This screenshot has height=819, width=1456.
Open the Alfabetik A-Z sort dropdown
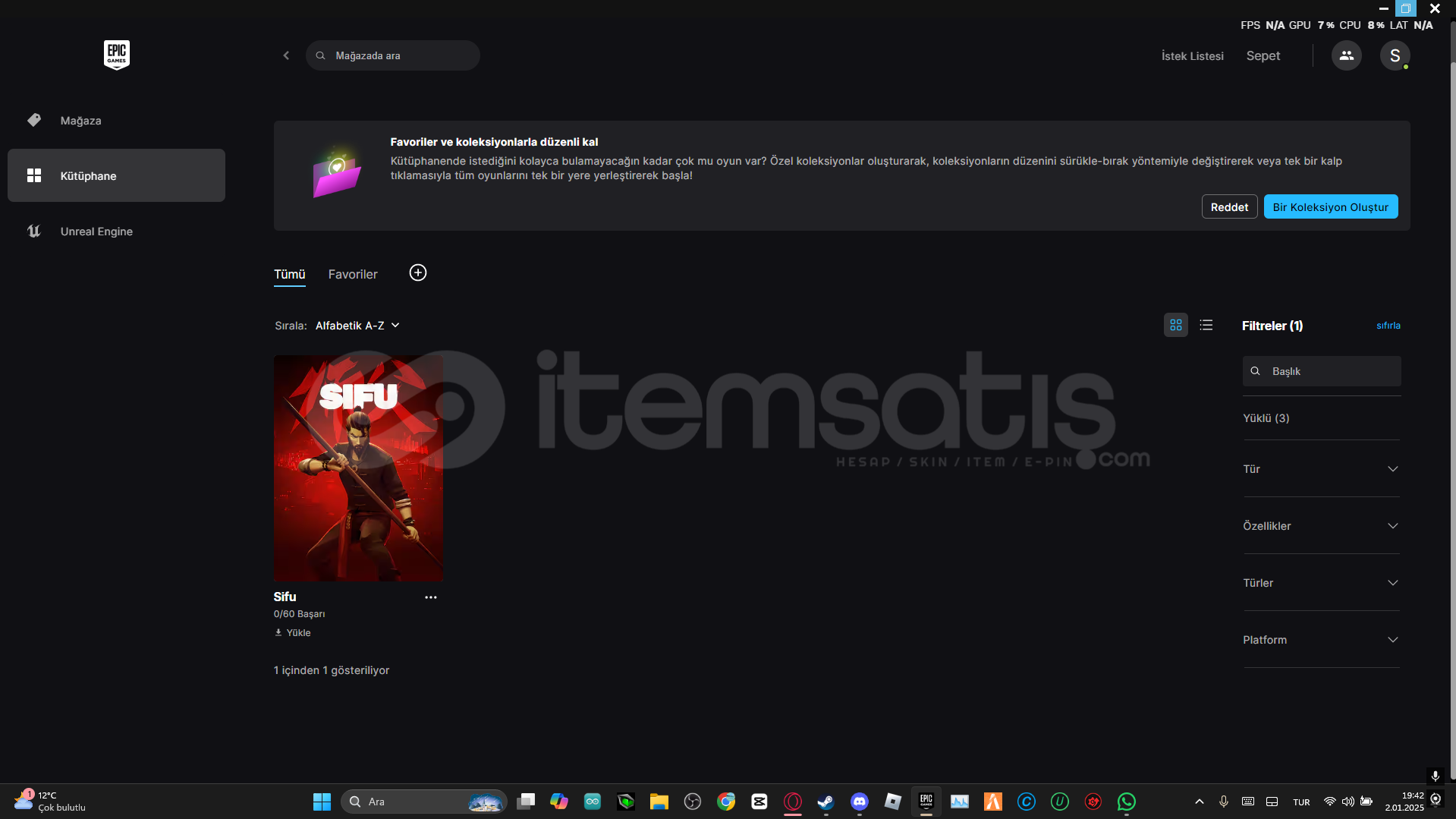[357, 325]
